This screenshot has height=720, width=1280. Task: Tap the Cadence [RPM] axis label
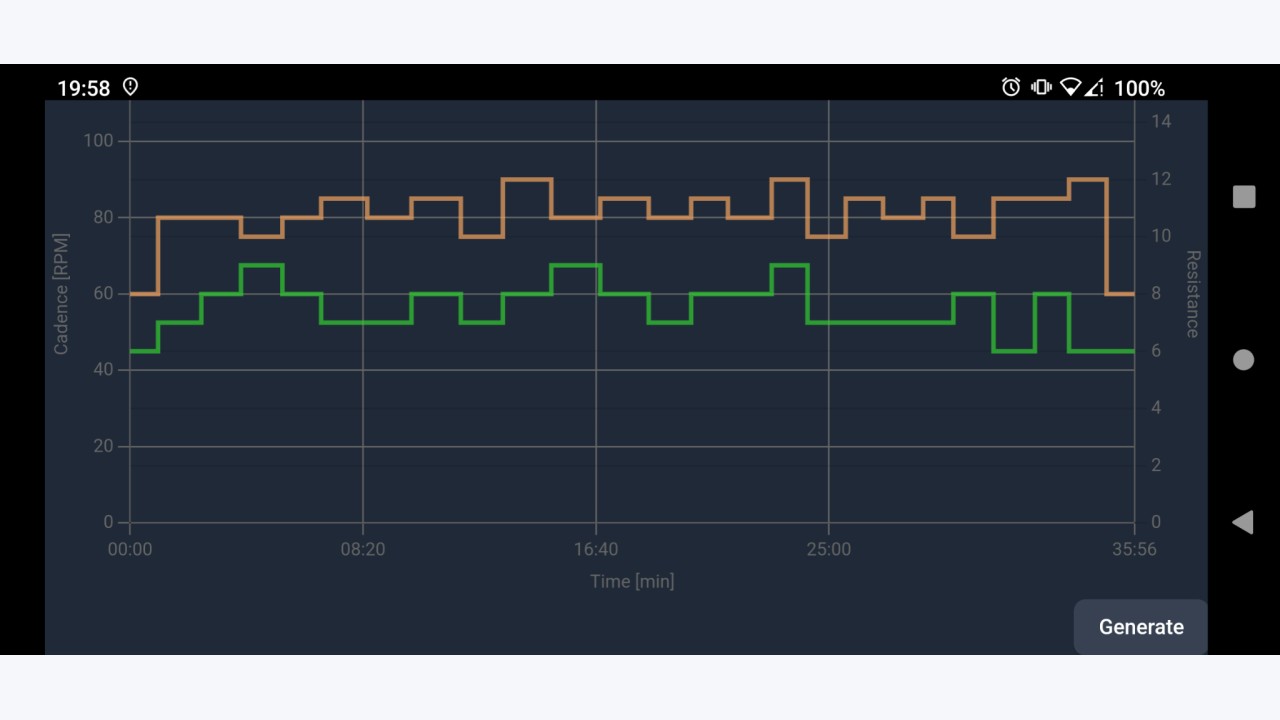tap(62, 295)
